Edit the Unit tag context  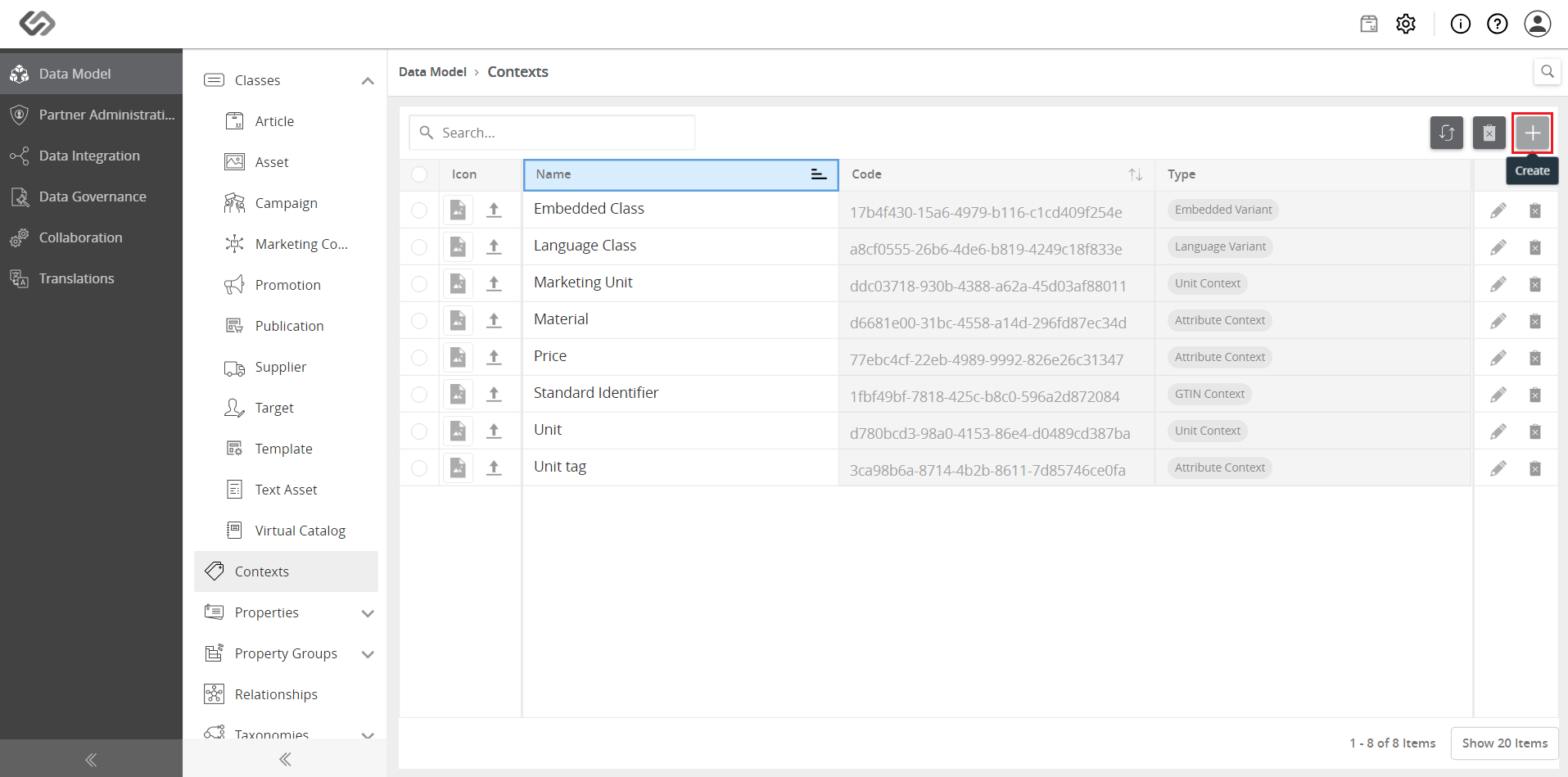[x=1498, y=468]
